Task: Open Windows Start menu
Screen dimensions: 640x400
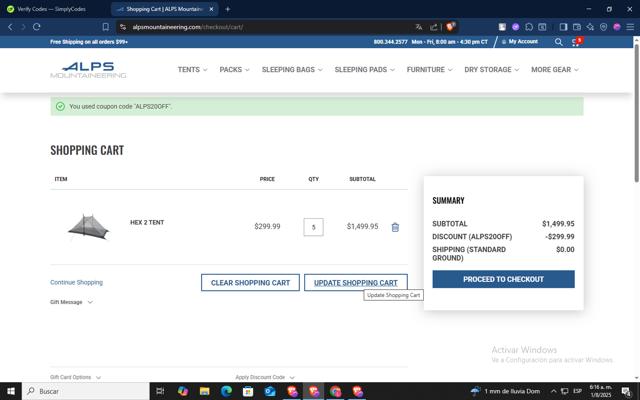Action: [x=11, y=391]
